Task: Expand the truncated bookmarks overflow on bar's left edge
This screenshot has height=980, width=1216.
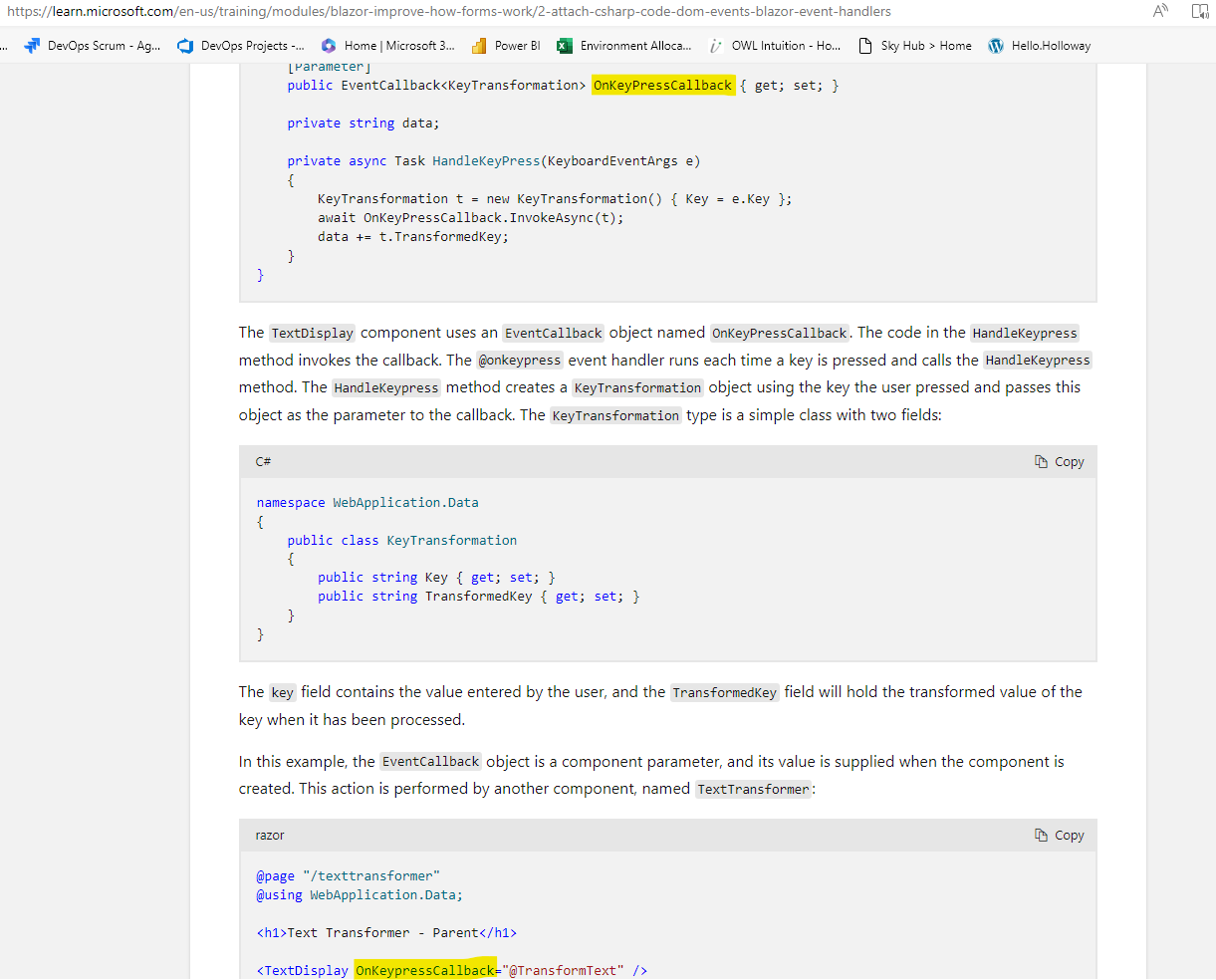Action: click(x=6, y=45)
